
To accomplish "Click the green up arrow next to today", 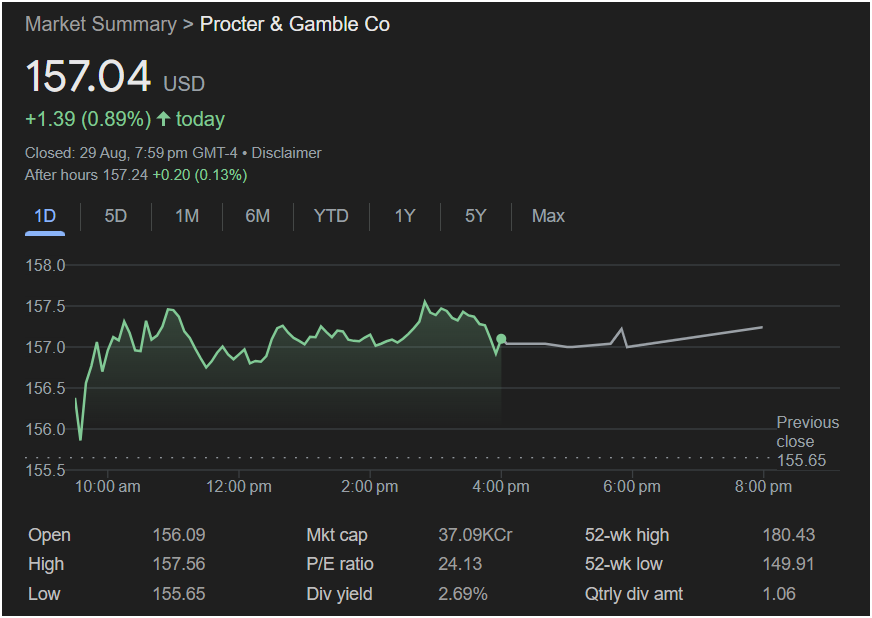I will click(x=163, y=118).
